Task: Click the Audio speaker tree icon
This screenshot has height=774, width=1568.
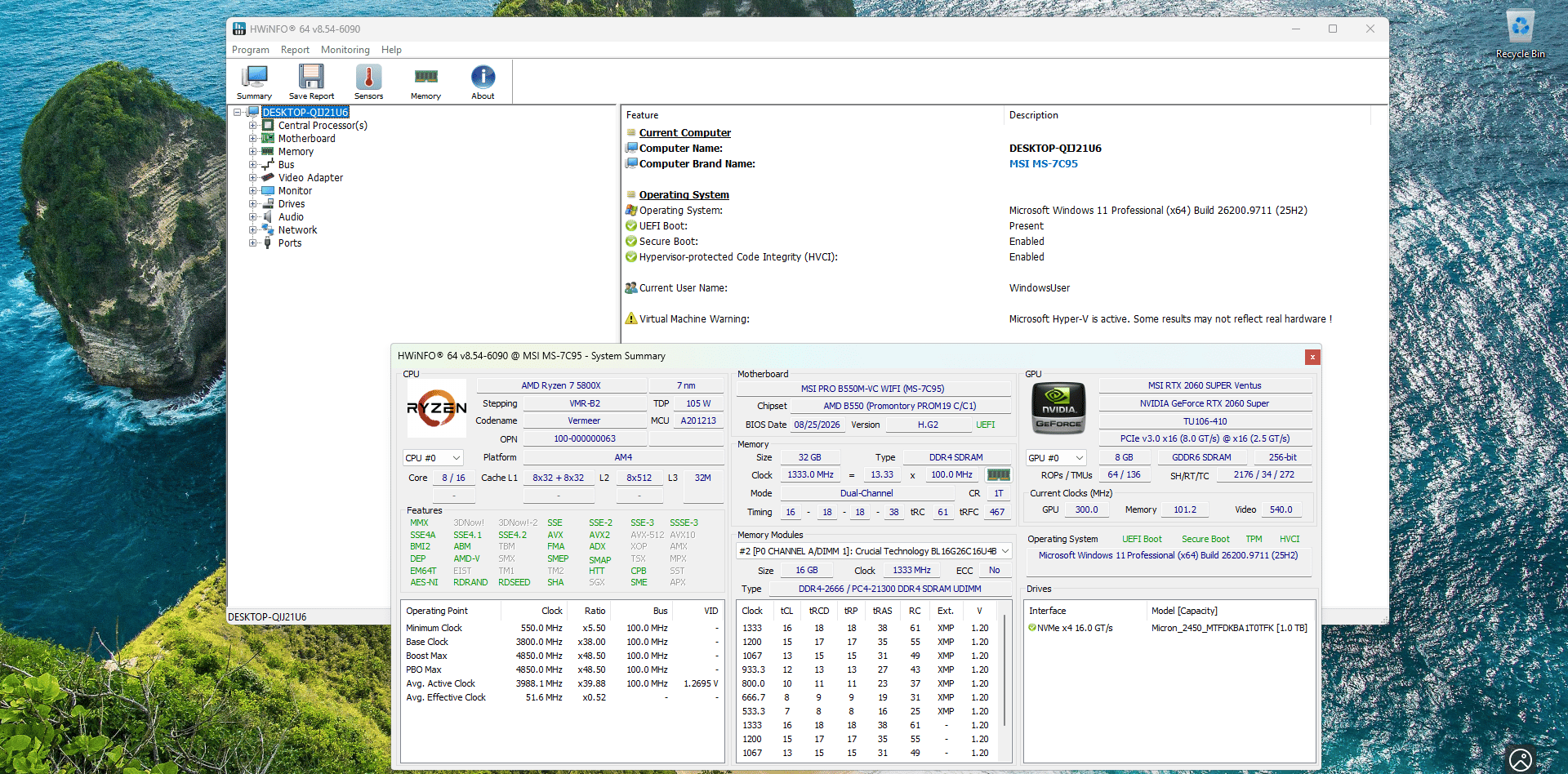Action: [267, 216]
